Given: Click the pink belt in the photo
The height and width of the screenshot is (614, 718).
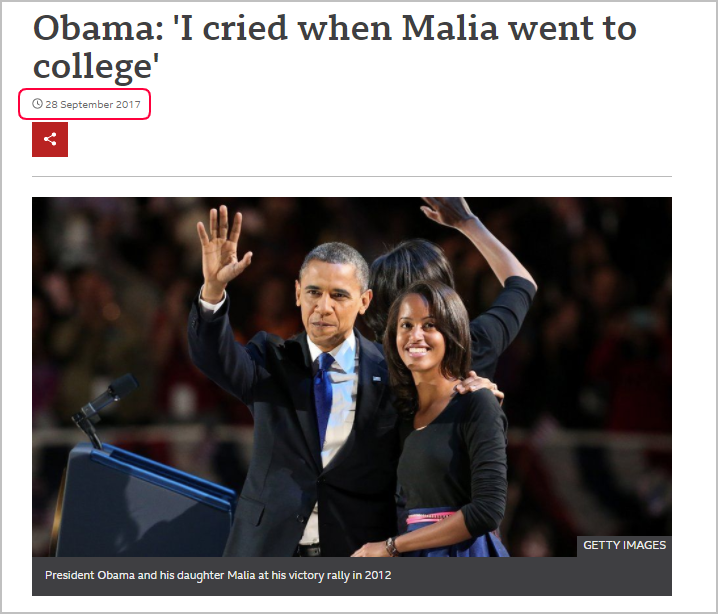Looking at the screenshot, I should click(x=430, y=517).
